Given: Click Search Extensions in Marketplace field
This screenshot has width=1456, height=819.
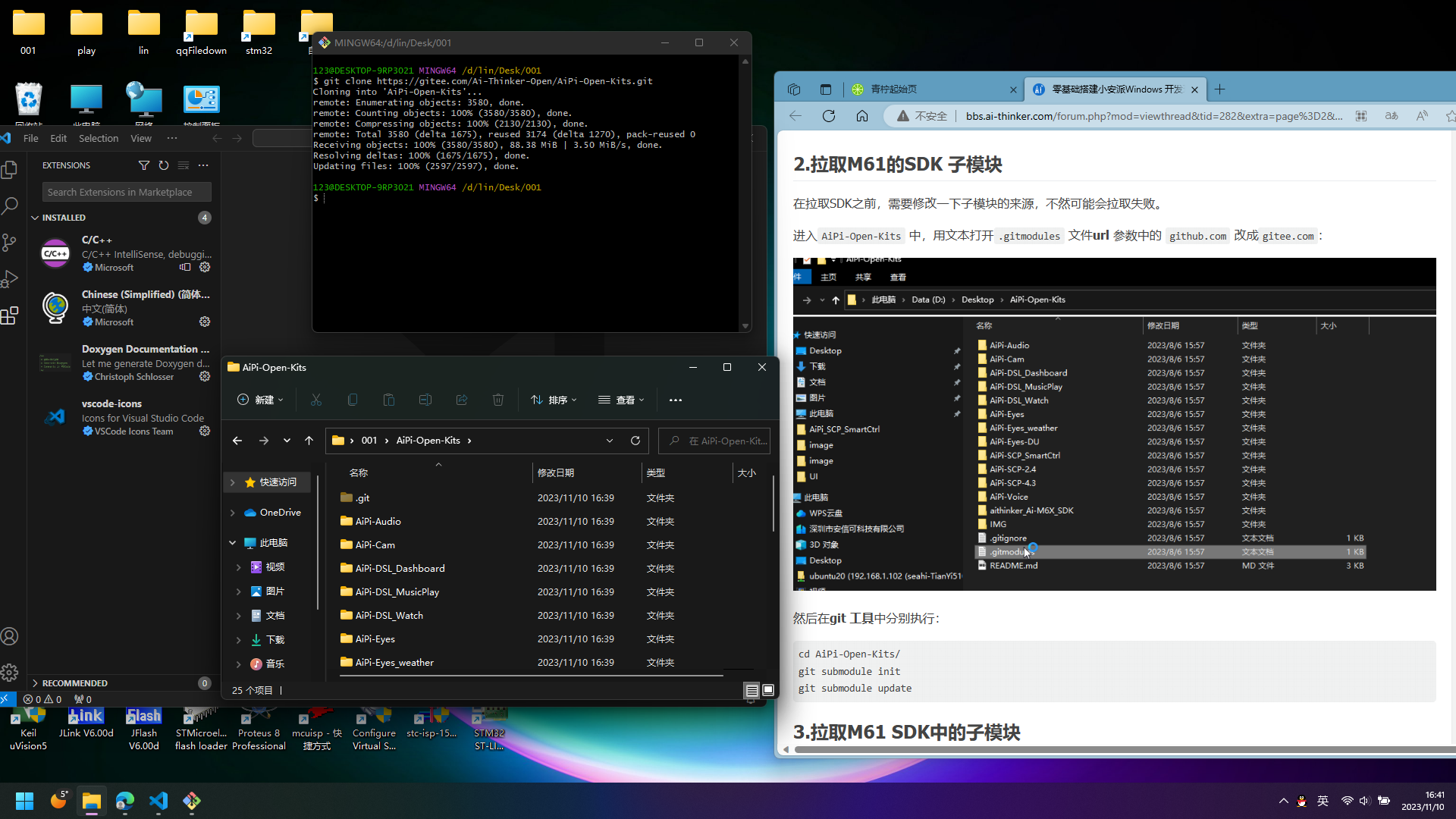Looking at the screenshot, I should point(127,192).
